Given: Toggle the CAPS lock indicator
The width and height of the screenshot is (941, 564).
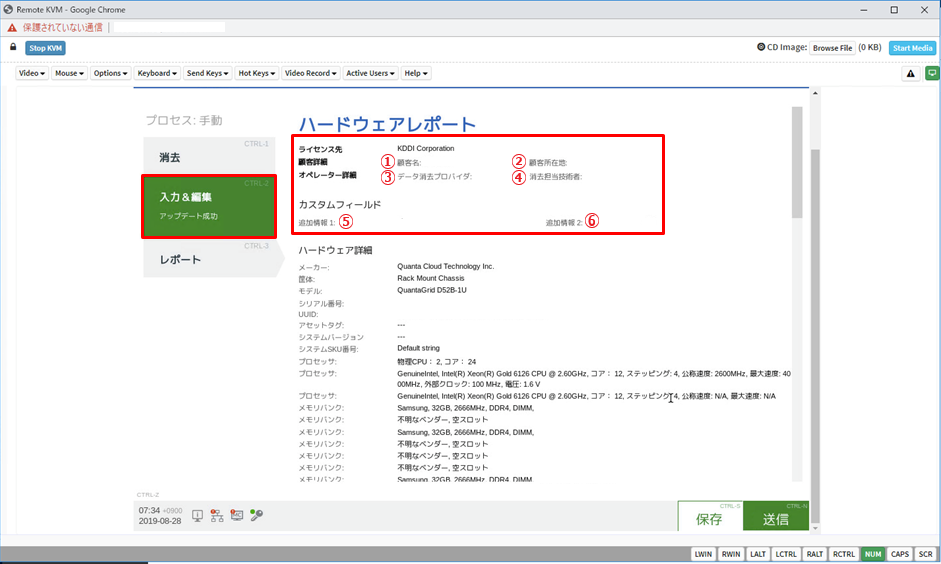Looking at the screenshot, I should coord(900,553).
